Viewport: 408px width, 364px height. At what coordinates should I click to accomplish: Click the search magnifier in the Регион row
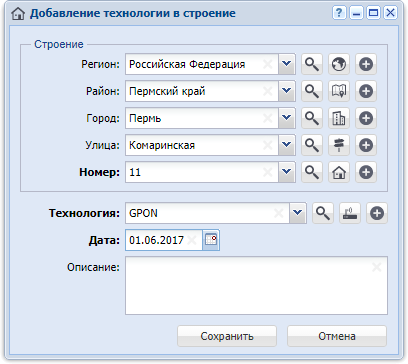[312, 64]
